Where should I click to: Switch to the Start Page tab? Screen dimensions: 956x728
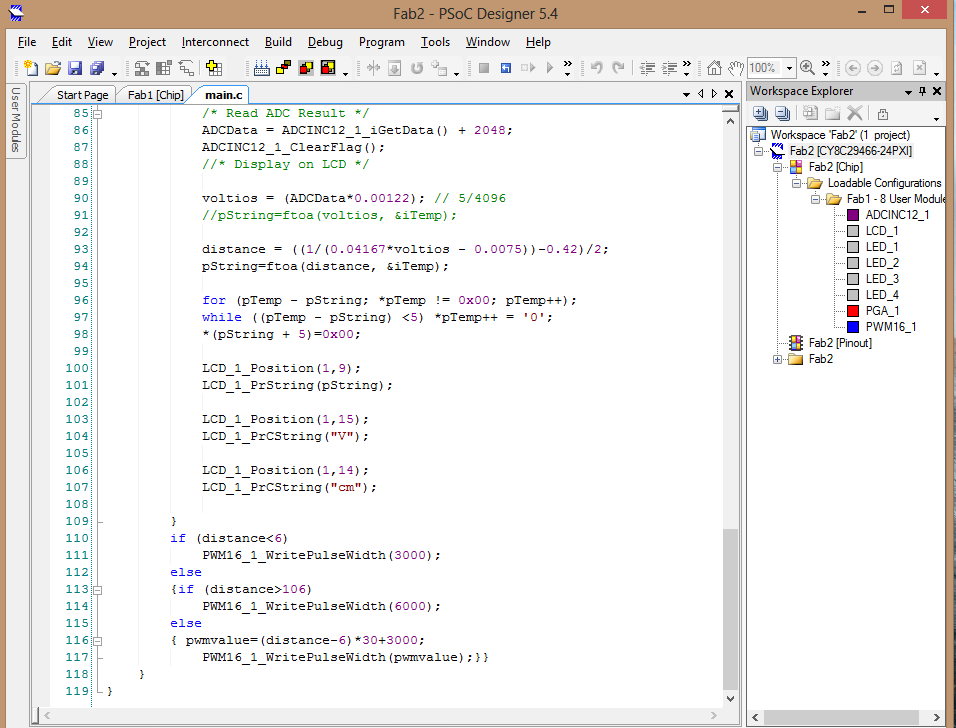tap(82, 95)
